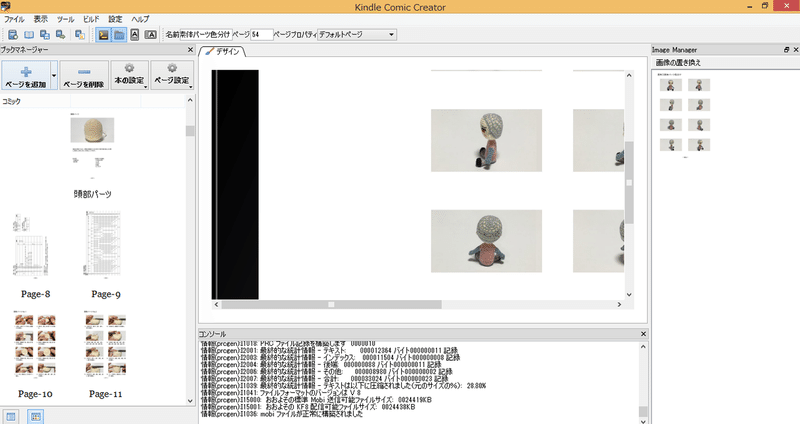The image size is (800, 424).
Task: Click the ページ number field
Action: click(262, 35)
